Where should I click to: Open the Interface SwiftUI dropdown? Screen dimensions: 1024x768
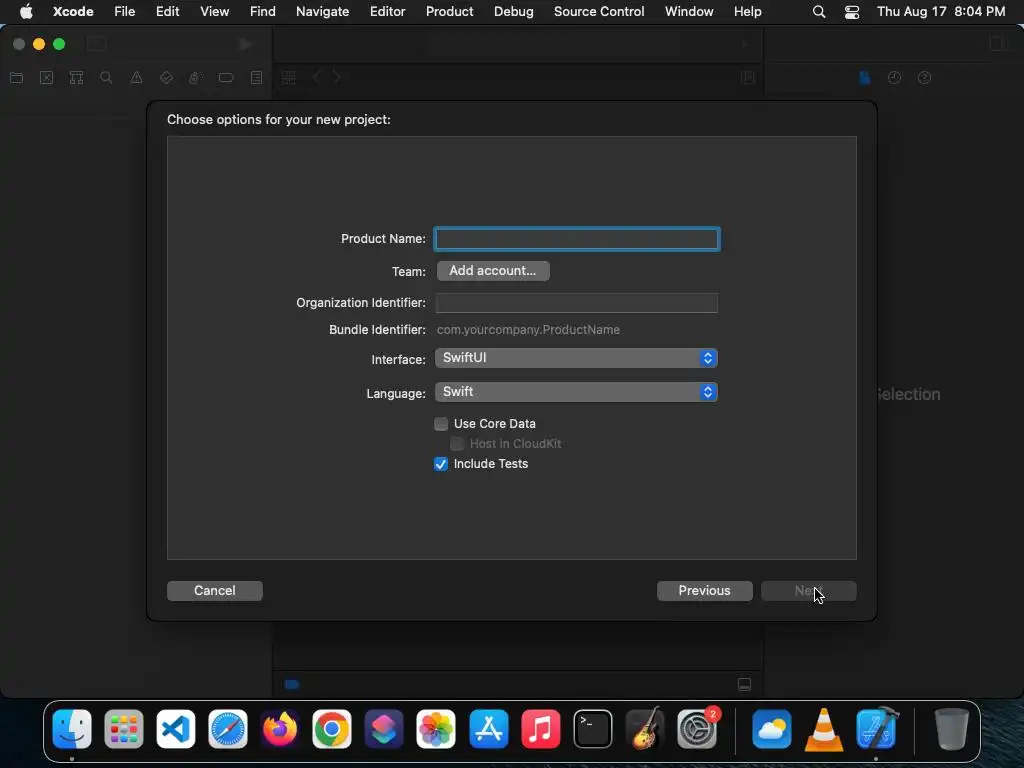(577, 358)
